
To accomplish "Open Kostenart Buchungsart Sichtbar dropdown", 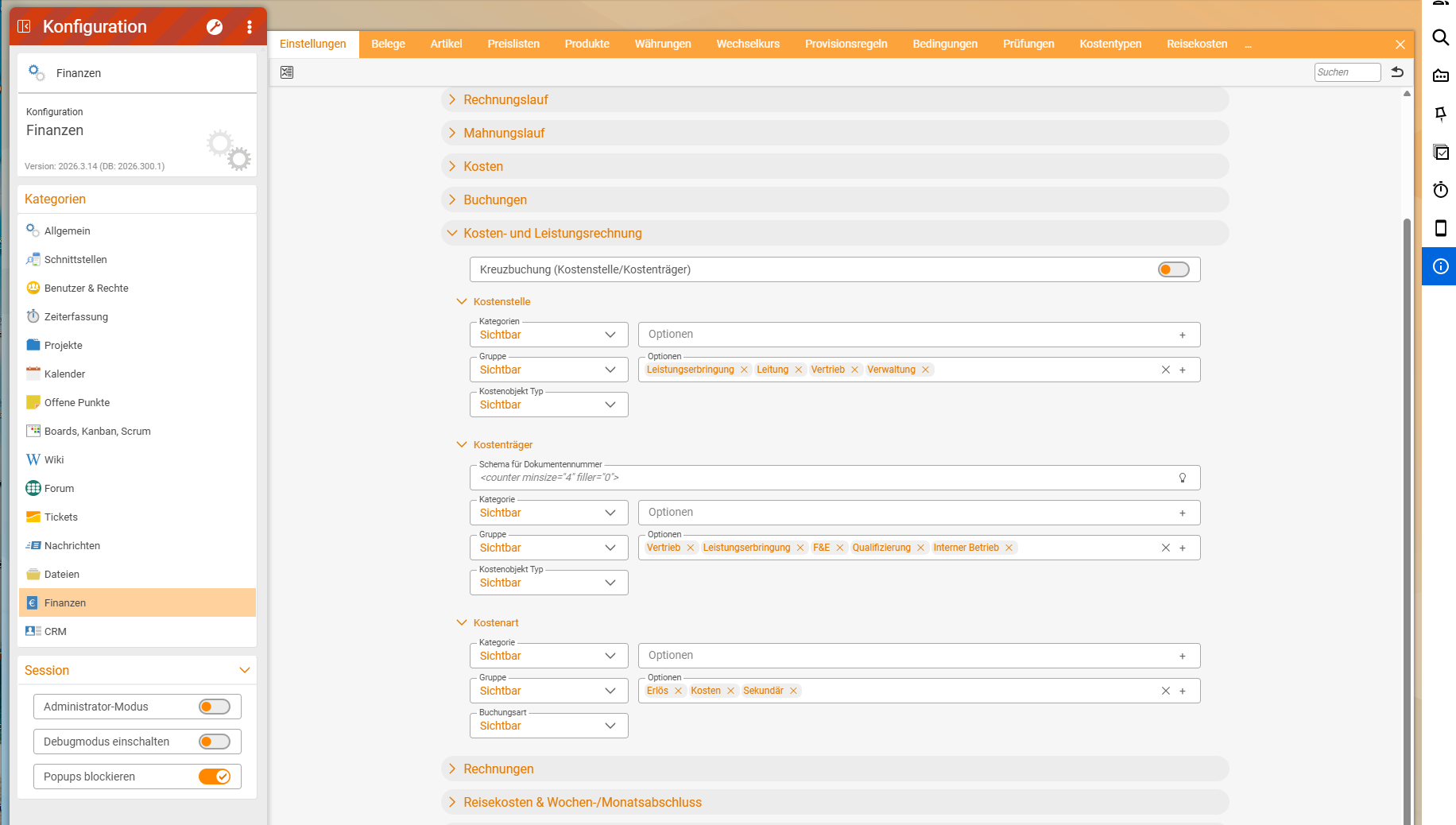I will 549,726.
